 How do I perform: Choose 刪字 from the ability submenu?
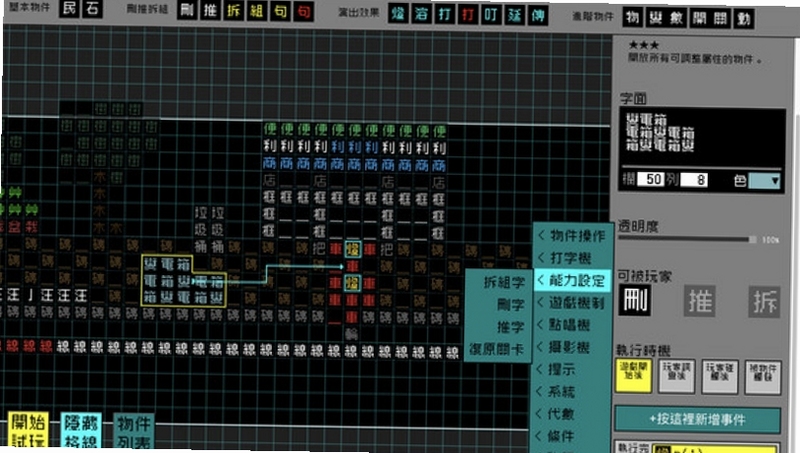pos(500,305)
